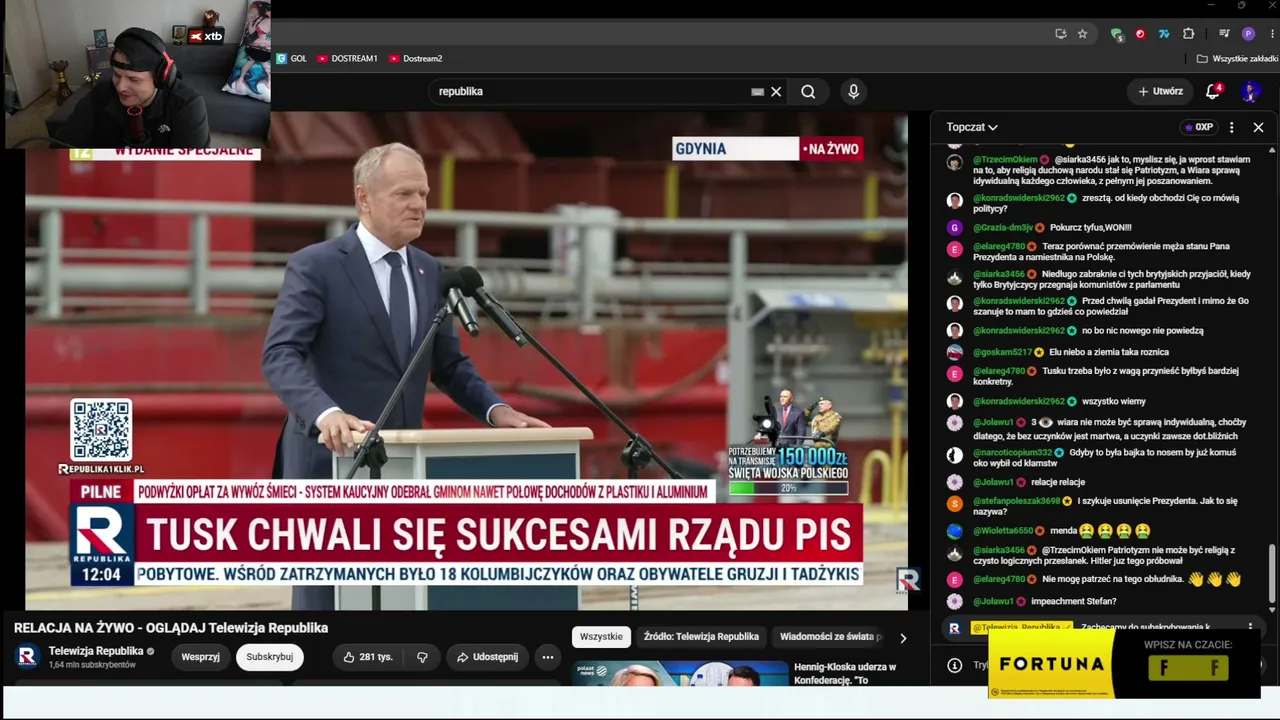The image size is (1280, 720).
Task: Open the red circular extension
Action: (x=1140, y=34)
